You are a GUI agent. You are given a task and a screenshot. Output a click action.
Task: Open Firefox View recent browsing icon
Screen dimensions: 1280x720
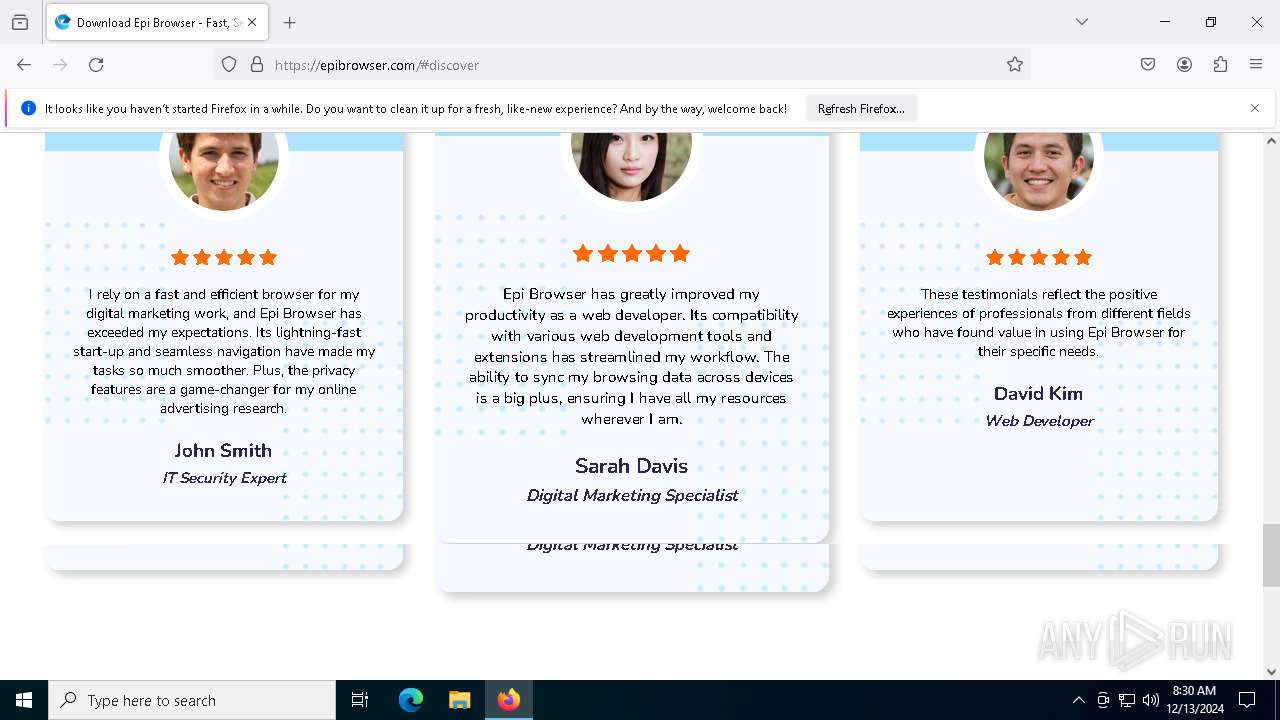coord(20,22)
